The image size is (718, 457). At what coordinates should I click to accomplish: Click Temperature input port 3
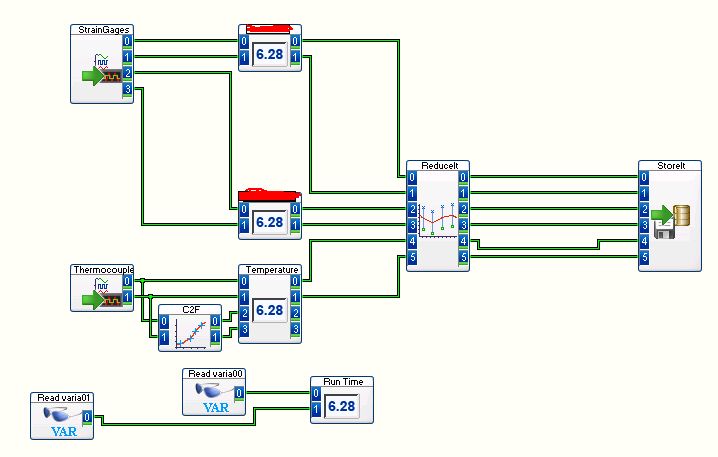245,329
